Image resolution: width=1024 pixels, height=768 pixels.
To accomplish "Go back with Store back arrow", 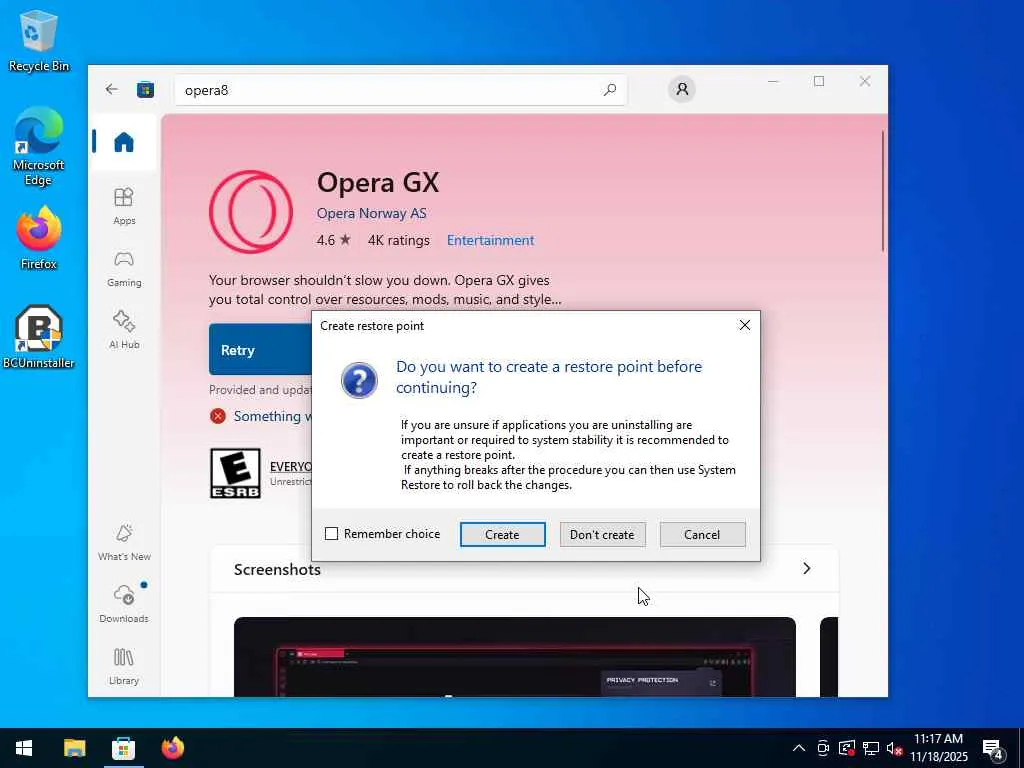I will 112,89.
